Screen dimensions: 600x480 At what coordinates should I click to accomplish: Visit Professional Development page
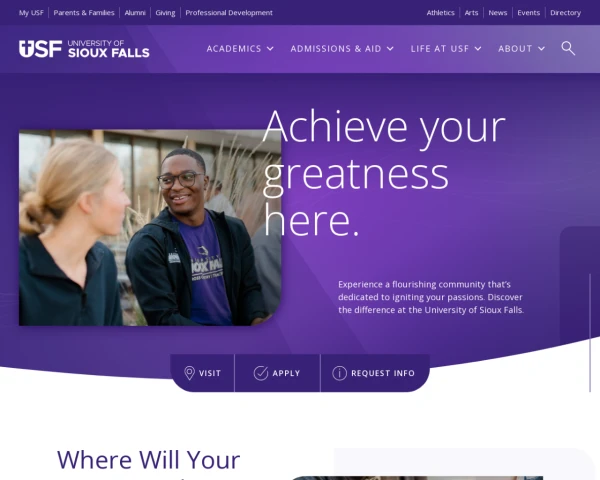[229, 13]
